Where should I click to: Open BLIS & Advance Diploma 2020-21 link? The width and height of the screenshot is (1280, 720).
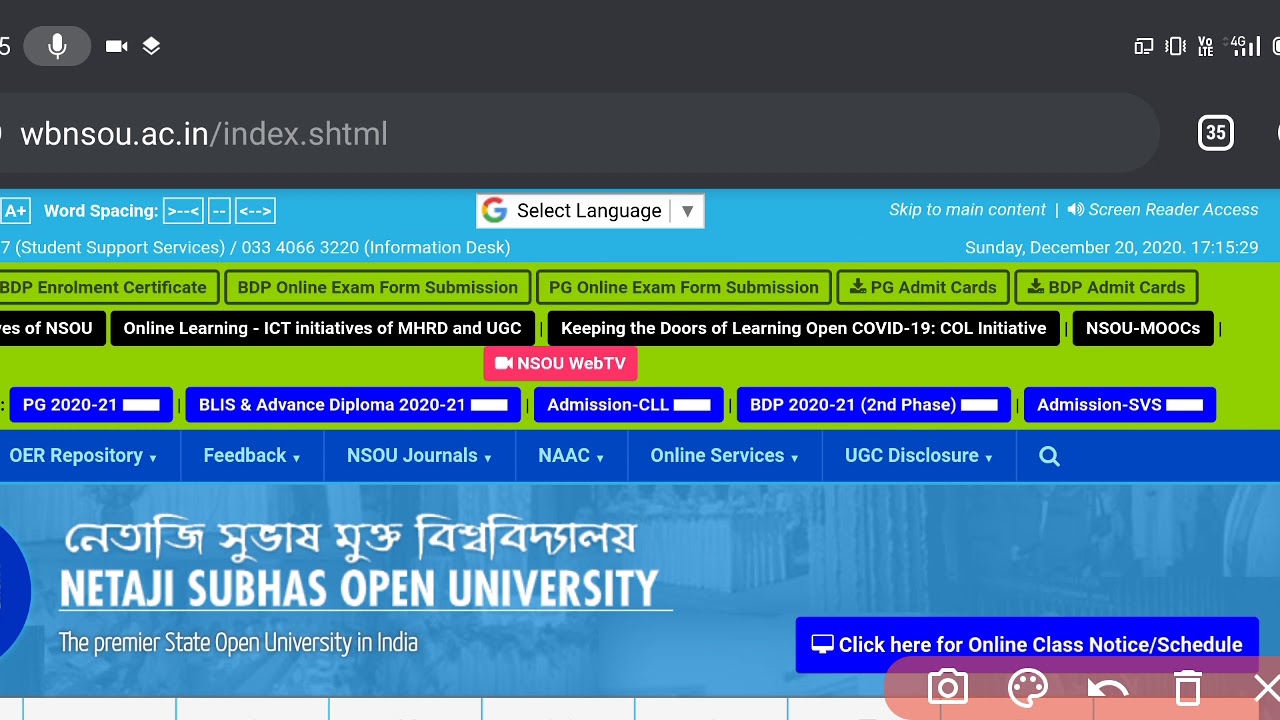coord(353,405)
